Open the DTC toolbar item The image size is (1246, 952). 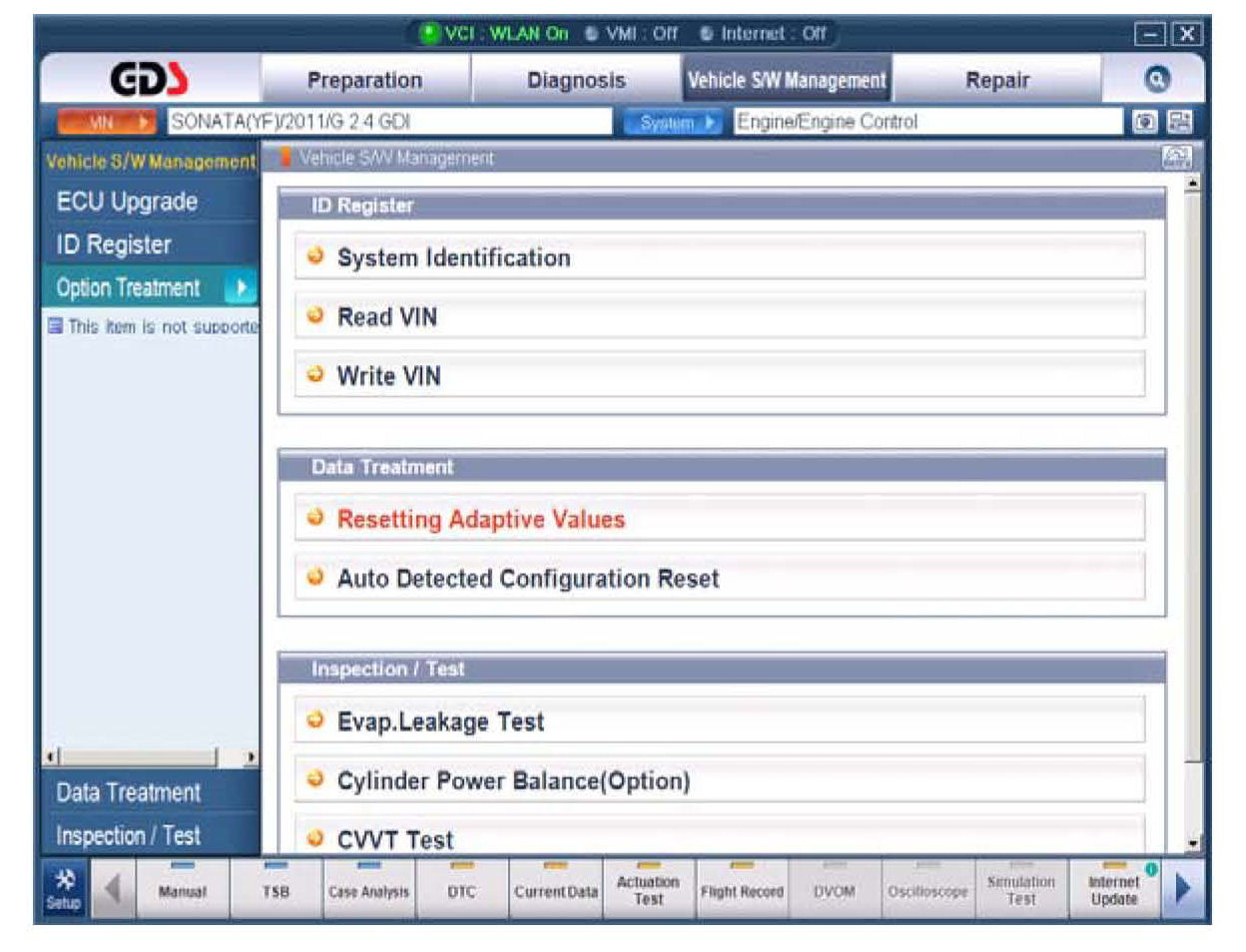[x=461, y=888]
